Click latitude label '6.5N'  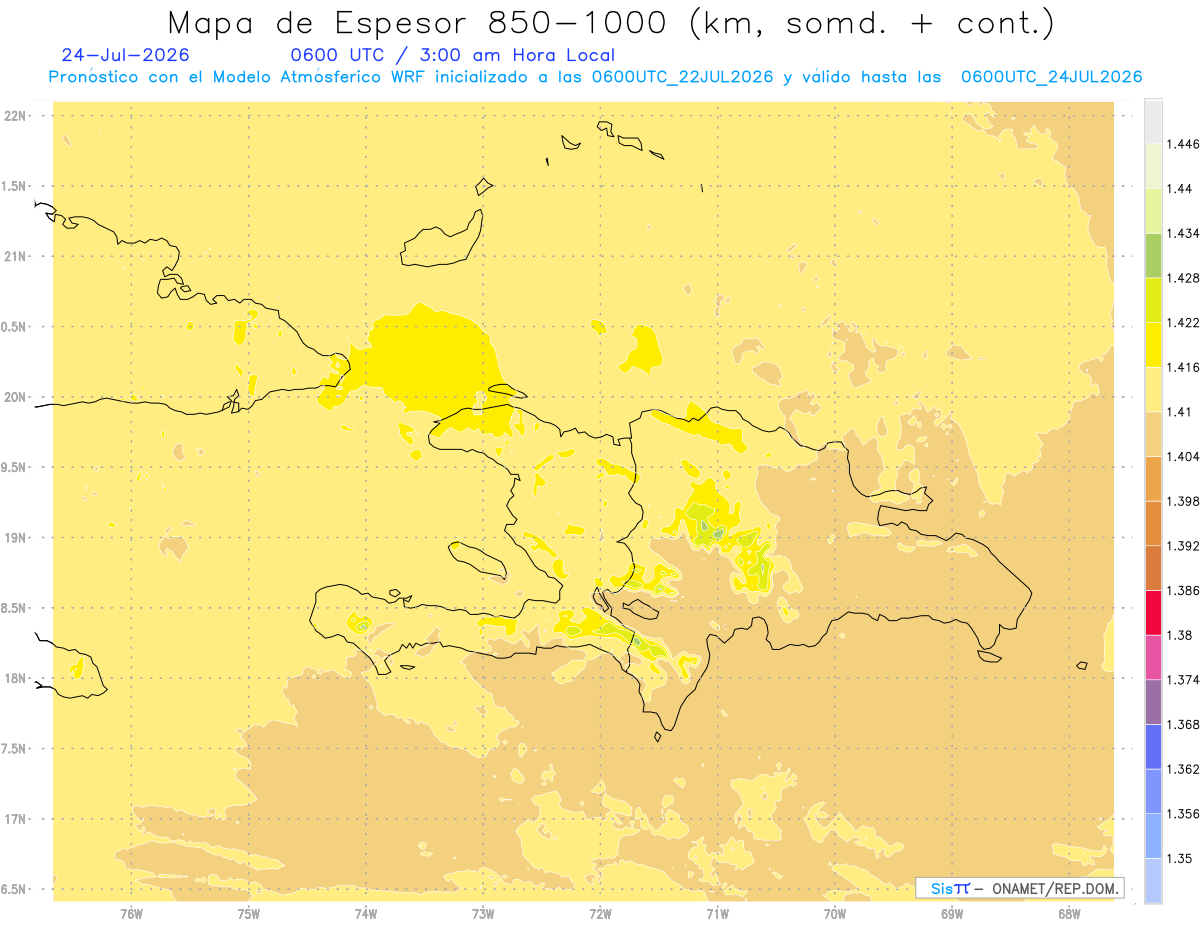coord(15,889)
